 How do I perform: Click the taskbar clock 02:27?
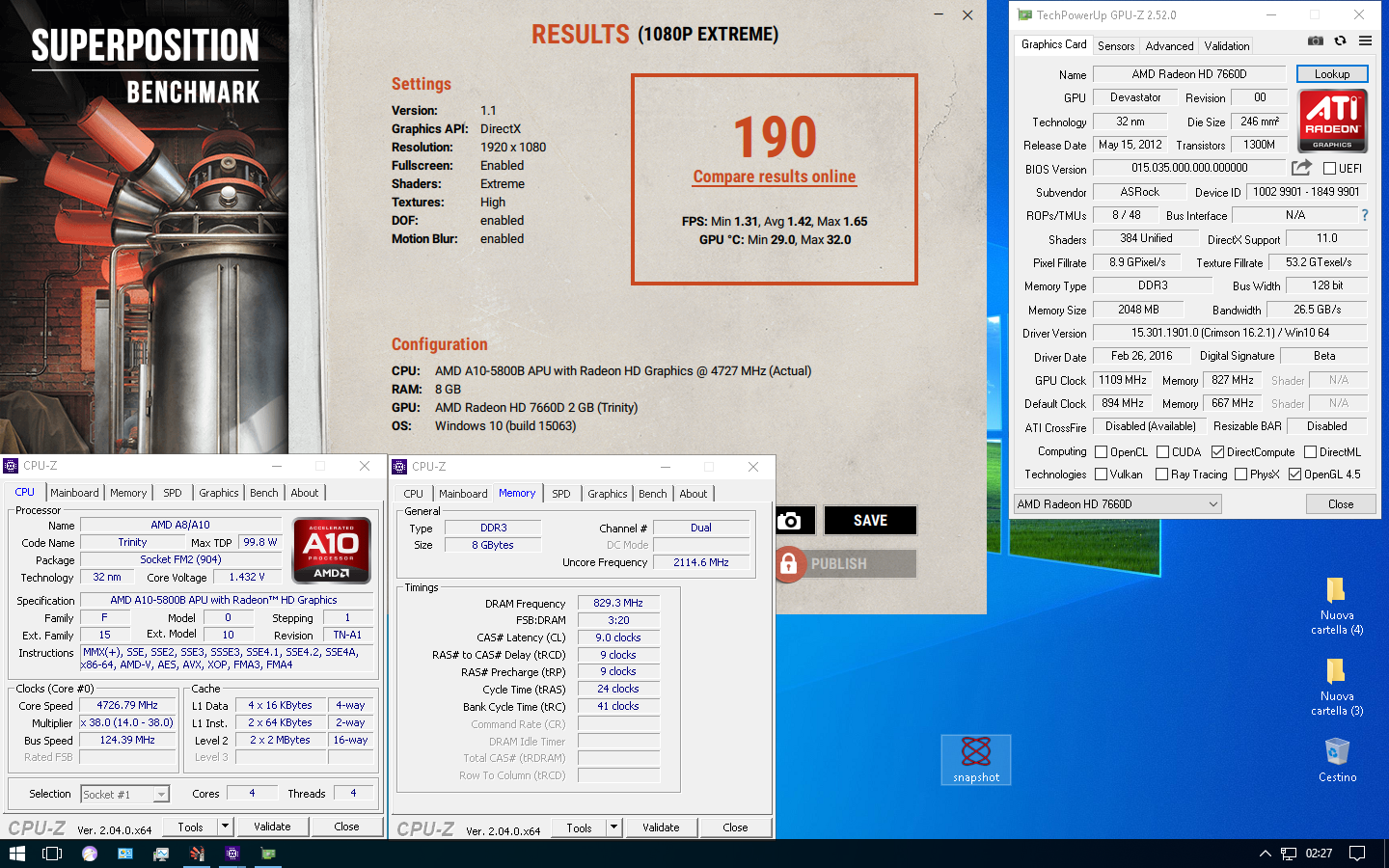click(x=1319, y=854)
